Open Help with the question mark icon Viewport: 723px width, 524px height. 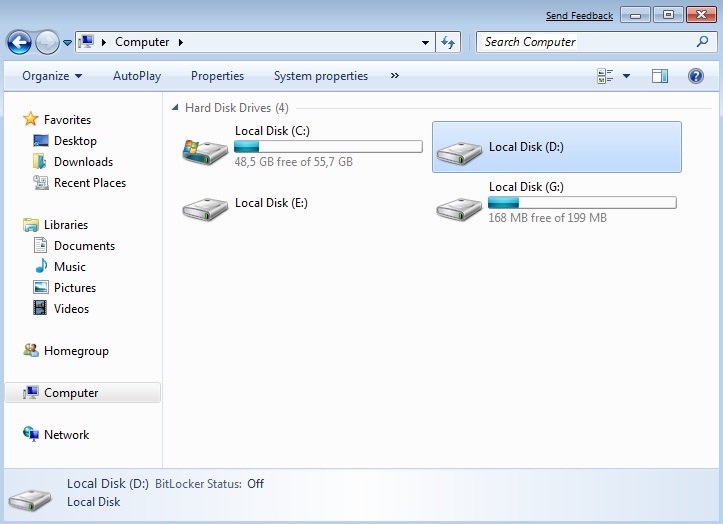[x=695, y=76]
